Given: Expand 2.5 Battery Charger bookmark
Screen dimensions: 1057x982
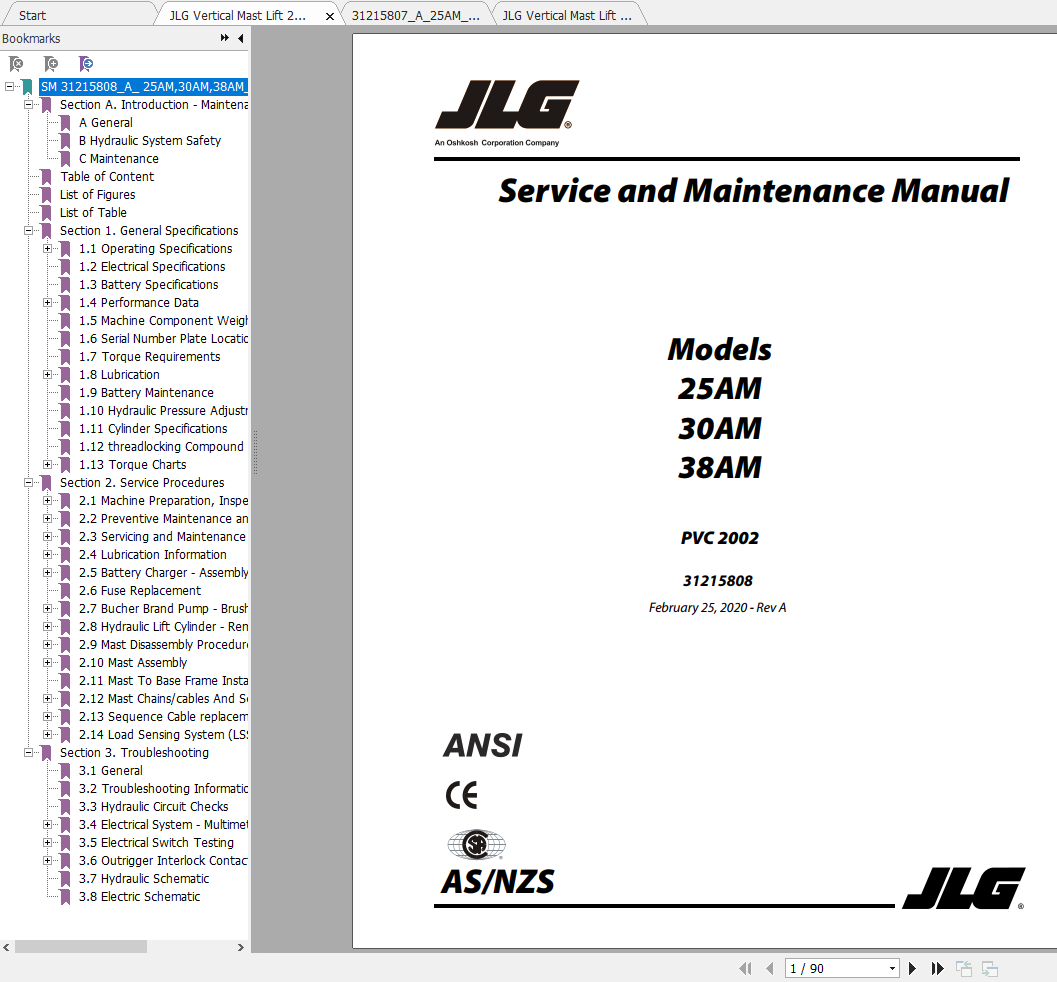Looking at the screenshot, I should pos(47,572).
